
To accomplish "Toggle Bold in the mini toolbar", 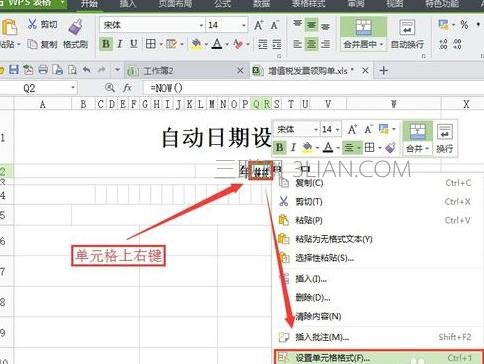I will click(280, 147).
